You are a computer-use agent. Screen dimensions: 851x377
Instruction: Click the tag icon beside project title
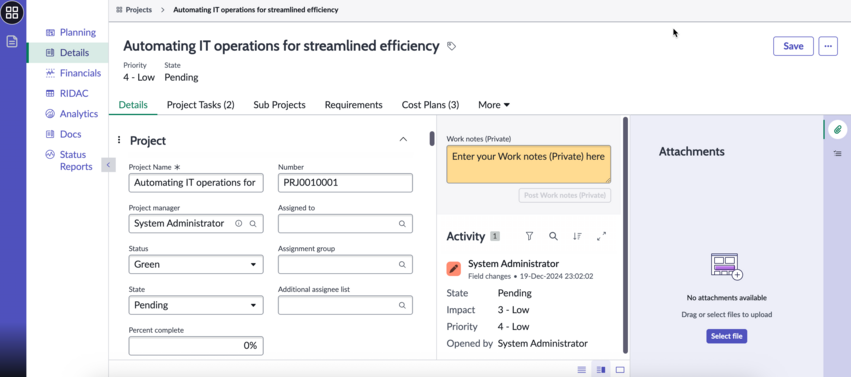451,47
